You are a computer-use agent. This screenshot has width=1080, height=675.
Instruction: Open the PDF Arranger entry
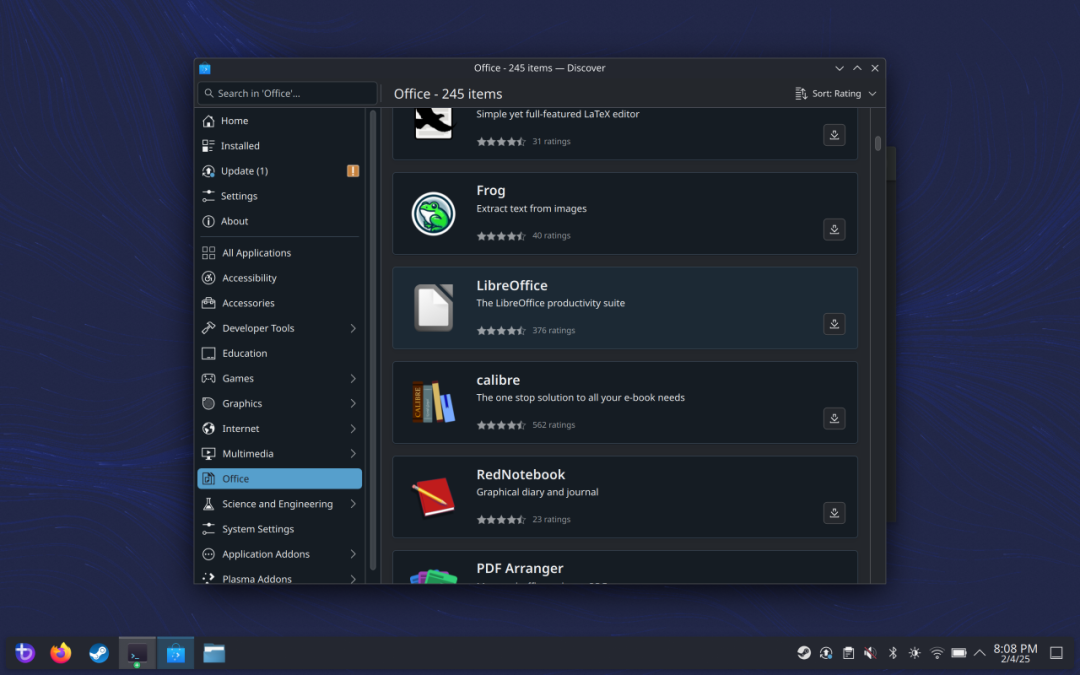[x=625, y=568]
